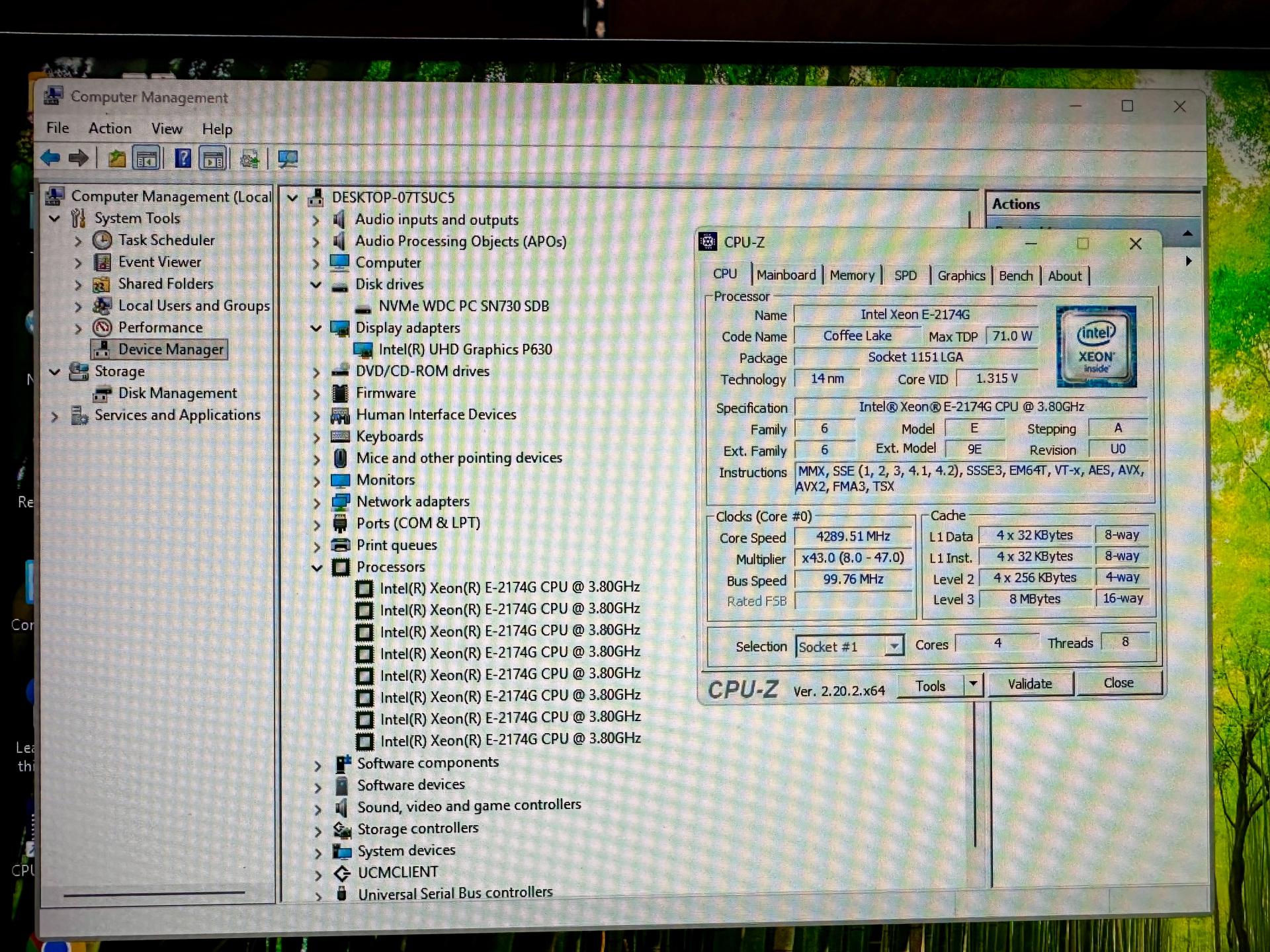This screenshot has height=952, width=1270.
Task: Click the Forward arrow toolbar icon
Action: click(78, 158)
